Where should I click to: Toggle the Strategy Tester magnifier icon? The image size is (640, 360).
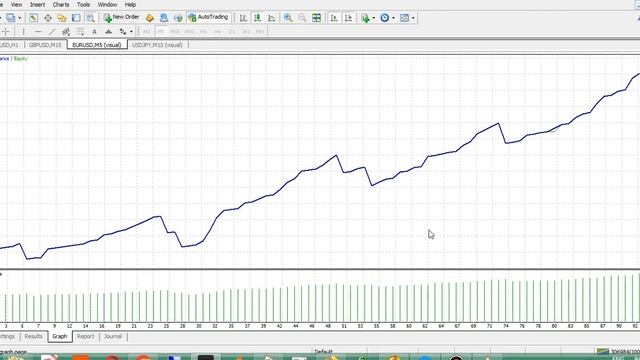tap(90, 18)
